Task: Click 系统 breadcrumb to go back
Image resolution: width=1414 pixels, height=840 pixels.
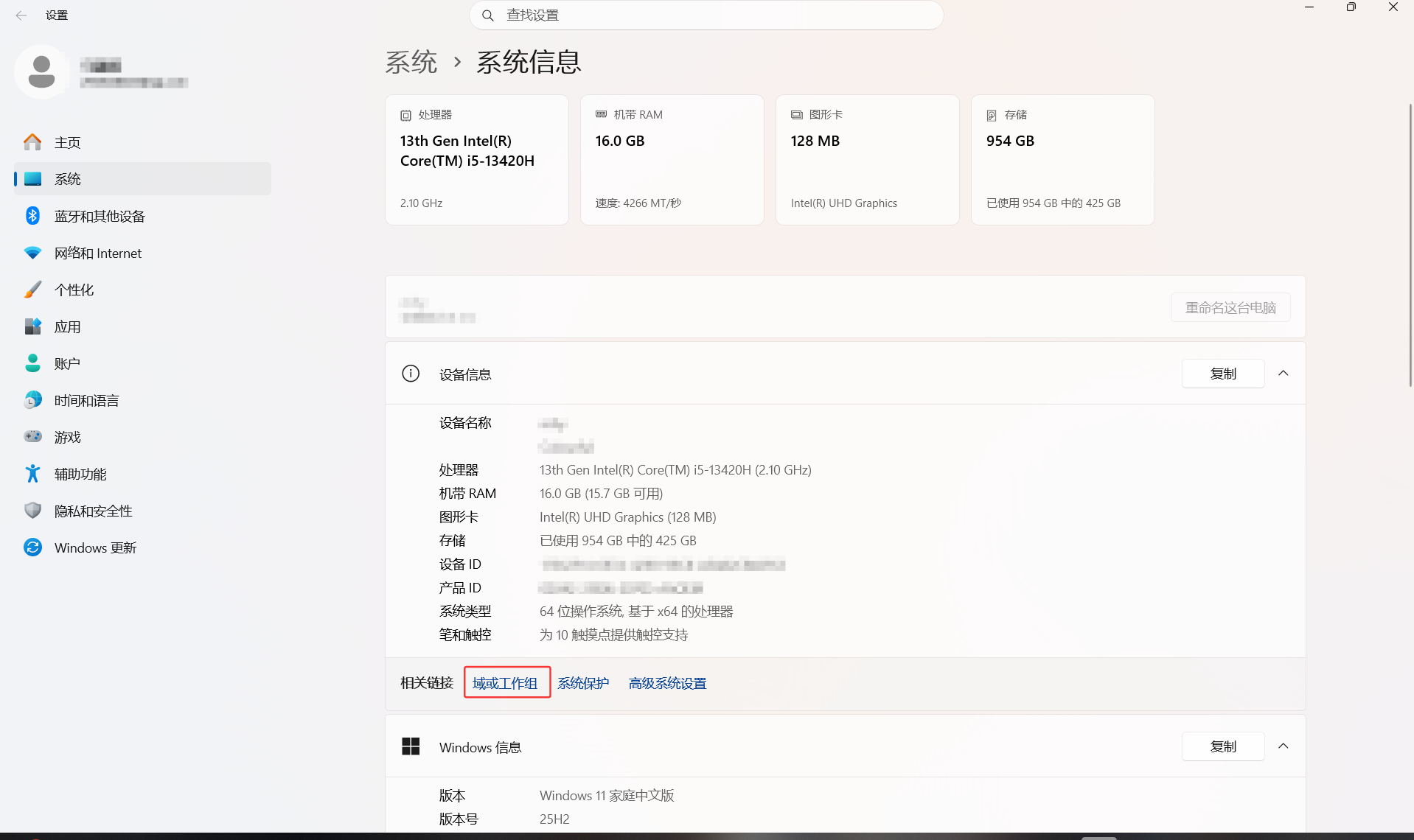Action: click(x=411, y=62)
